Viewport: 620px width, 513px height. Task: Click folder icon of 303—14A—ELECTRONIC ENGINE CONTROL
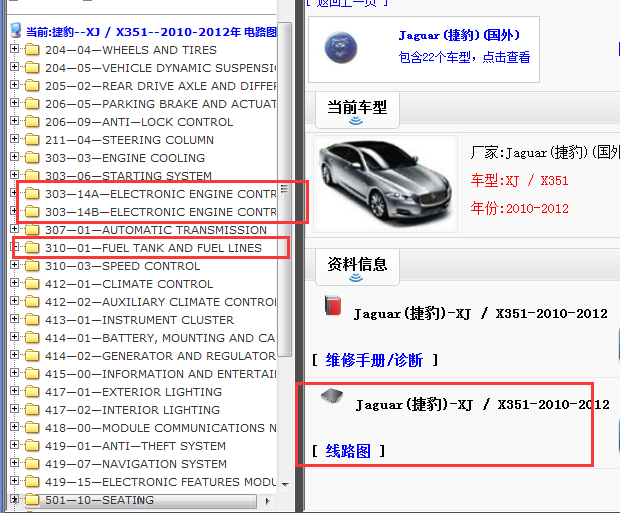[x=32, y=194]
